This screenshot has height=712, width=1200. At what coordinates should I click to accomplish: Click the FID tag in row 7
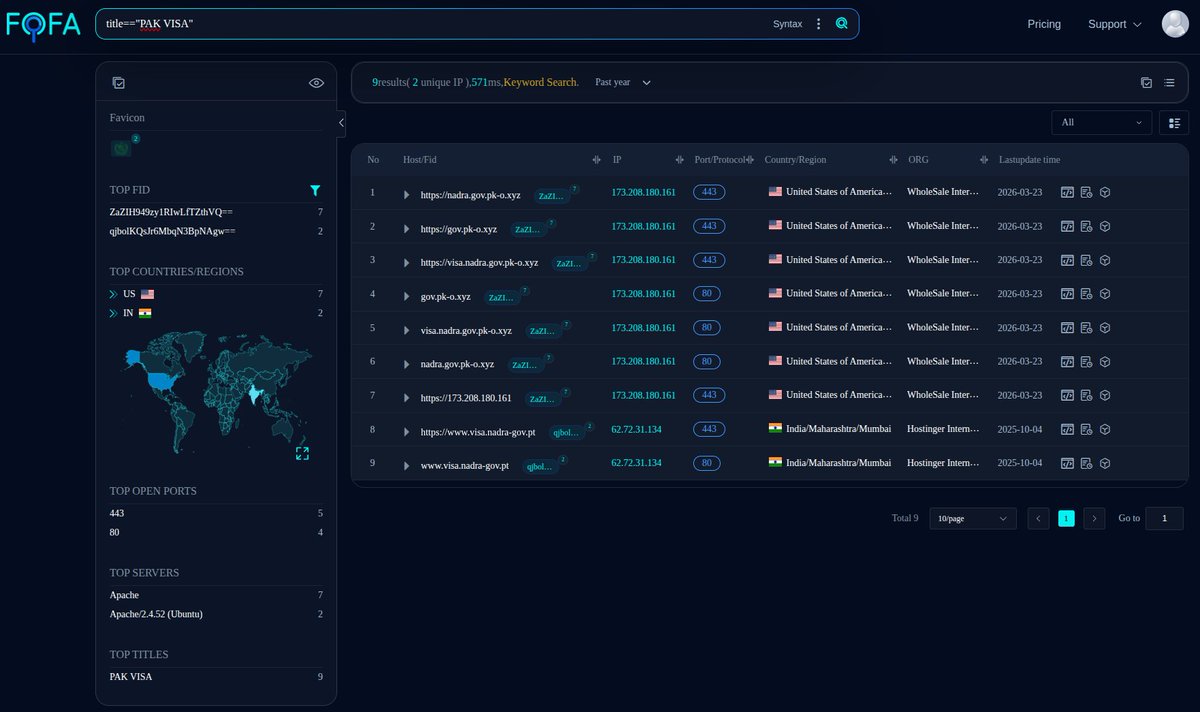point(545,398)
